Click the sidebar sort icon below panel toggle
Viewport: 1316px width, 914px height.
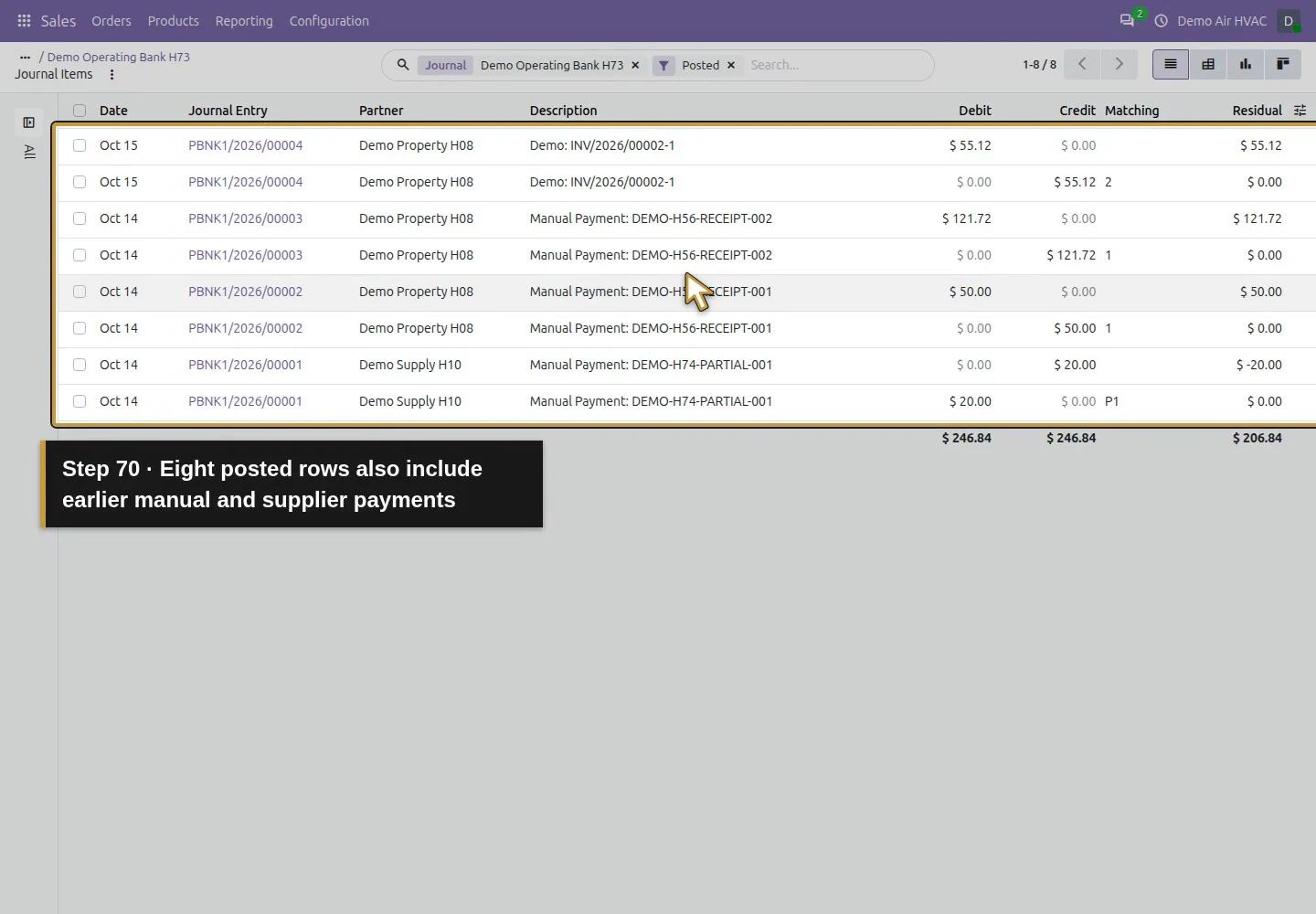coord(29,152)
